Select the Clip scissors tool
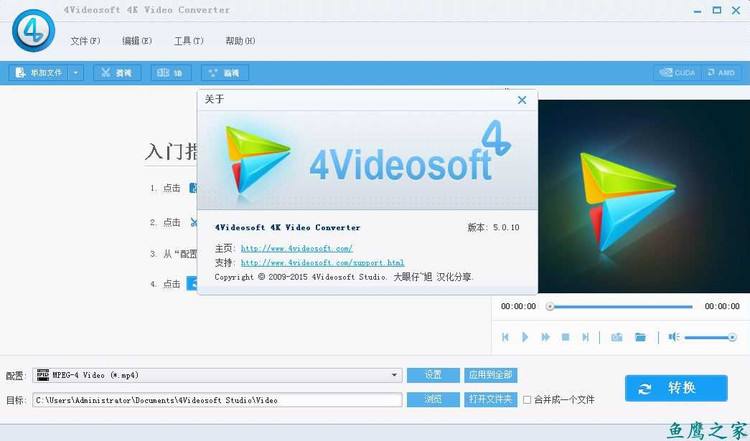The height and width of the screenshot is (441, 750). coord(117,73)
